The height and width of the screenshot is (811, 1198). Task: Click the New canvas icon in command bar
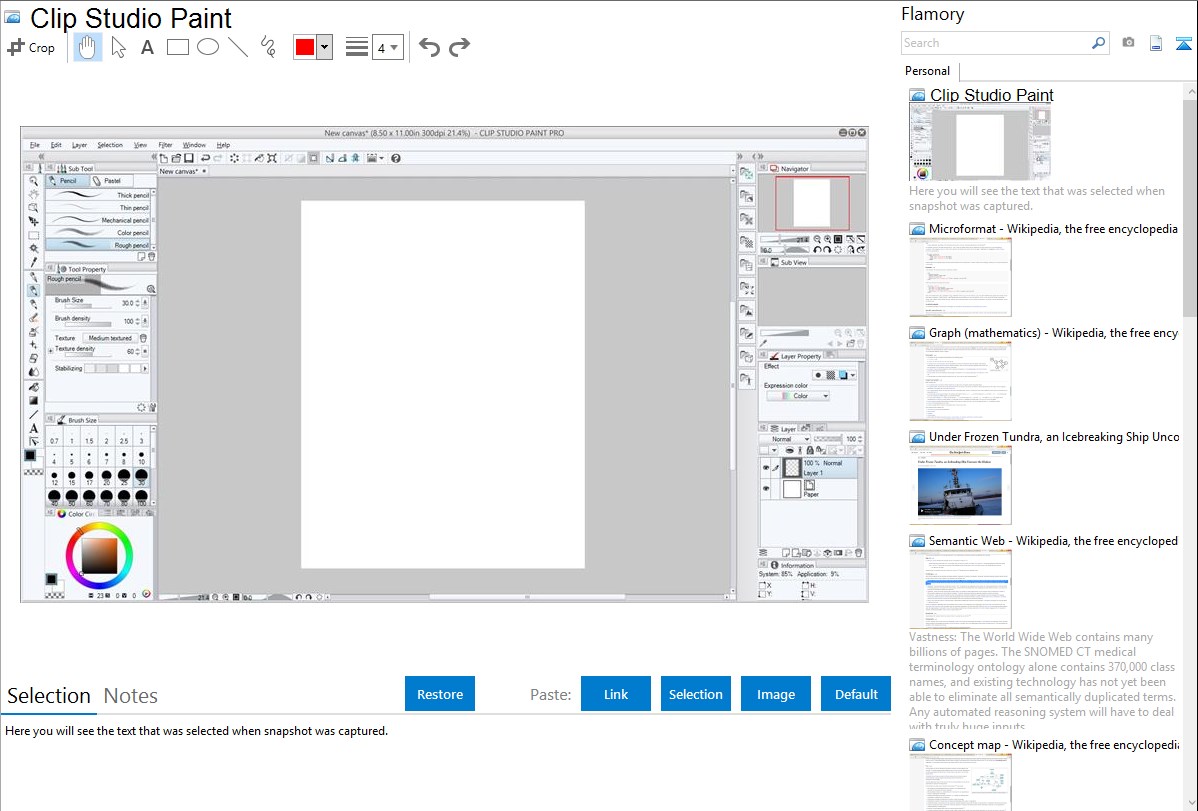(164, 158)
